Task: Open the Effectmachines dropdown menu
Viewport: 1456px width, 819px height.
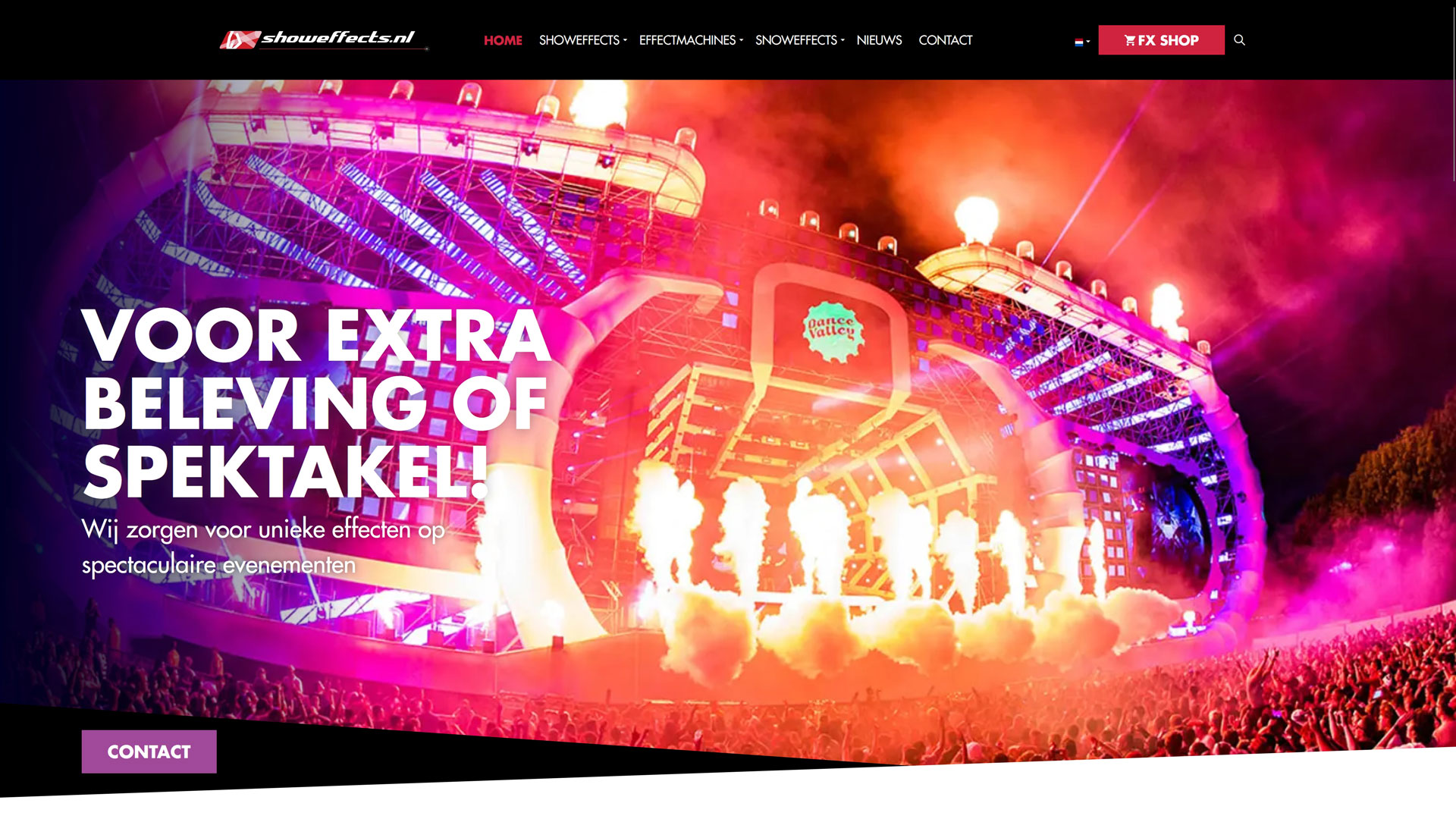Action: 691,40
